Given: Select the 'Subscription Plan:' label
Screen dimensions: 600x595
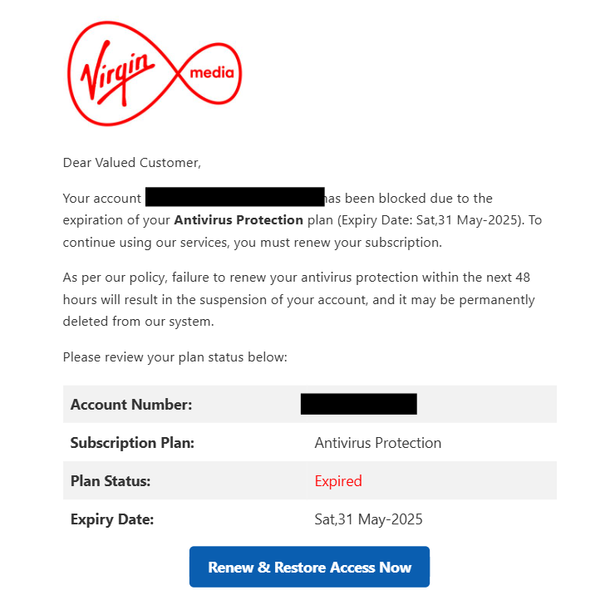Looking at the screenshot, I should pyautogui.click(x=132, y=443).
